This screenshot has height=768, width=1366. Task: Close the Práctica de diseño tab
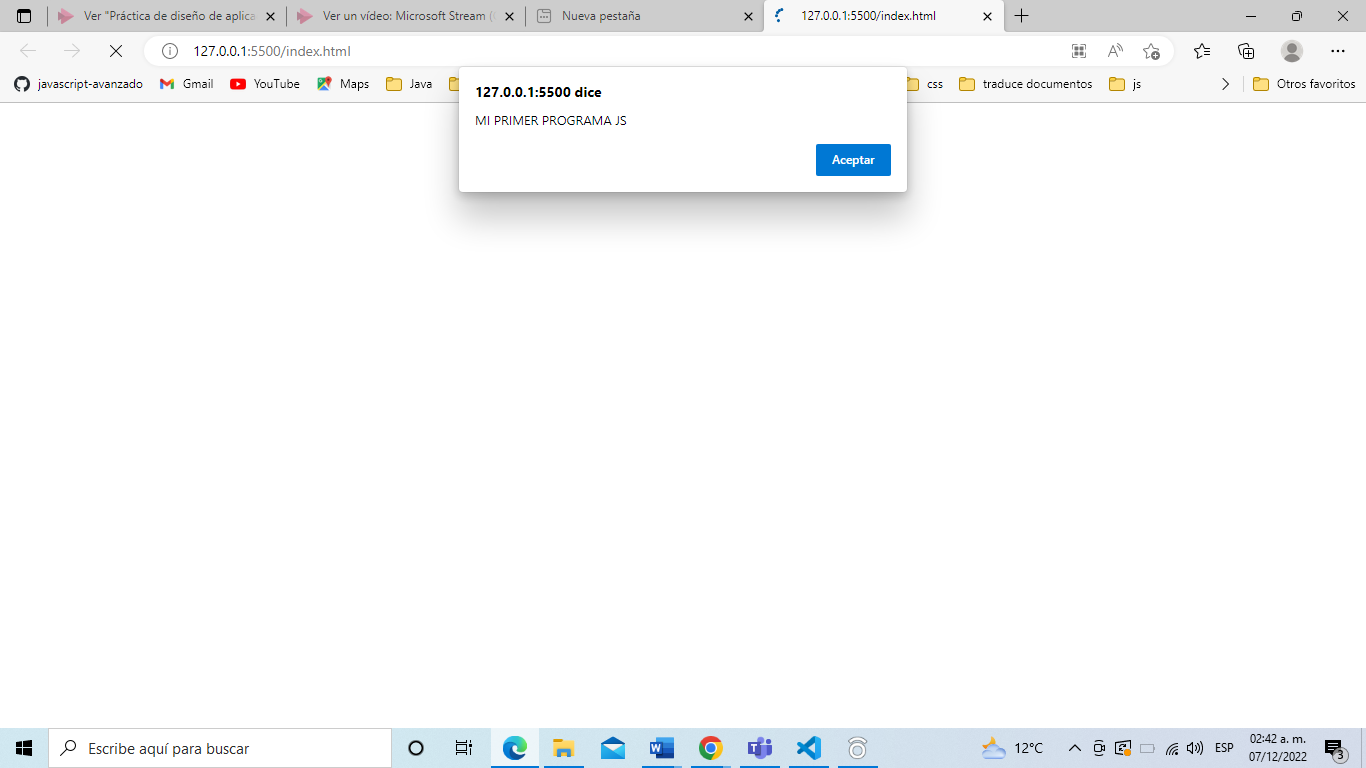[270, 17]
